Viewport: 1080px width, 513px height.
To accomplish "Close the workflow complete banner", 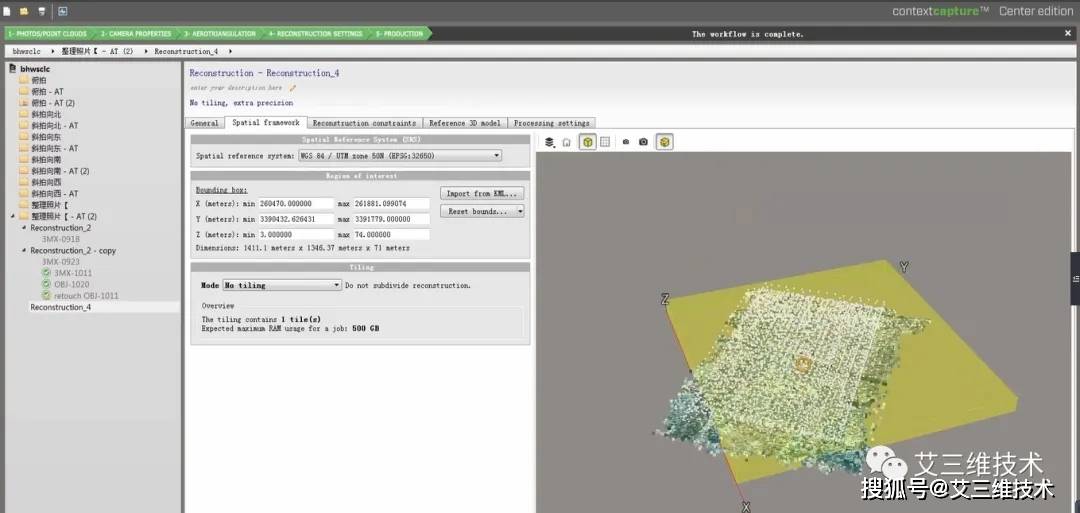I will pos(1068,33).
